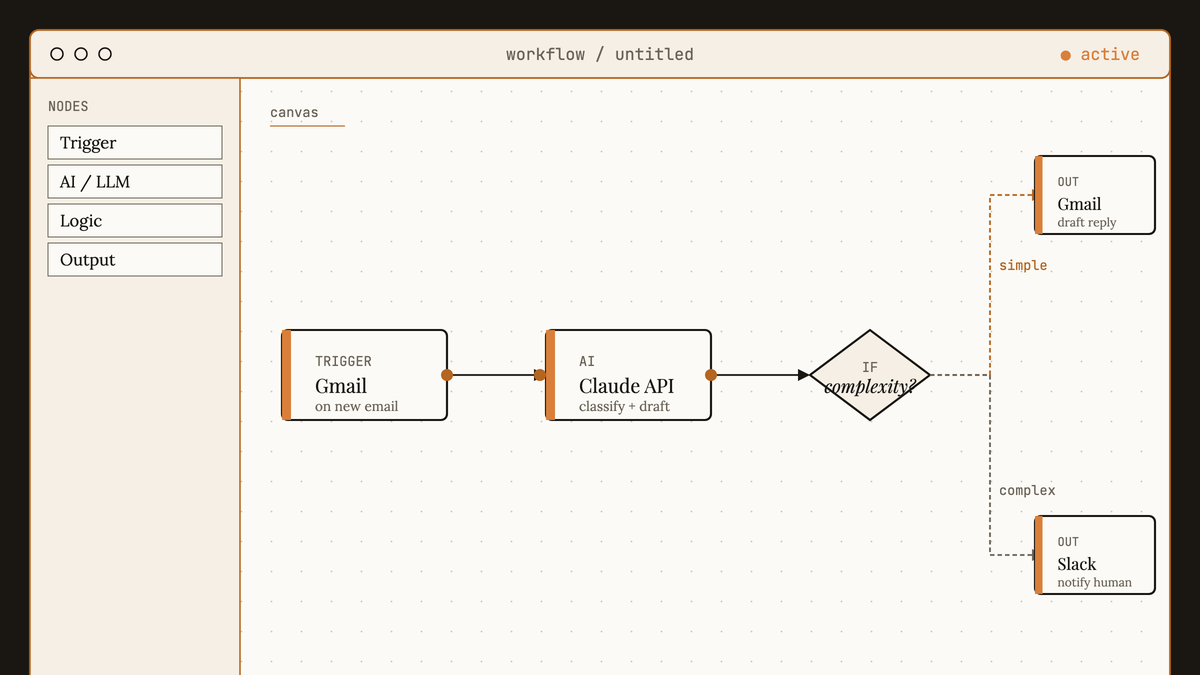
Task: Click the workflow / untitled title
Action: tap(600, 55)
